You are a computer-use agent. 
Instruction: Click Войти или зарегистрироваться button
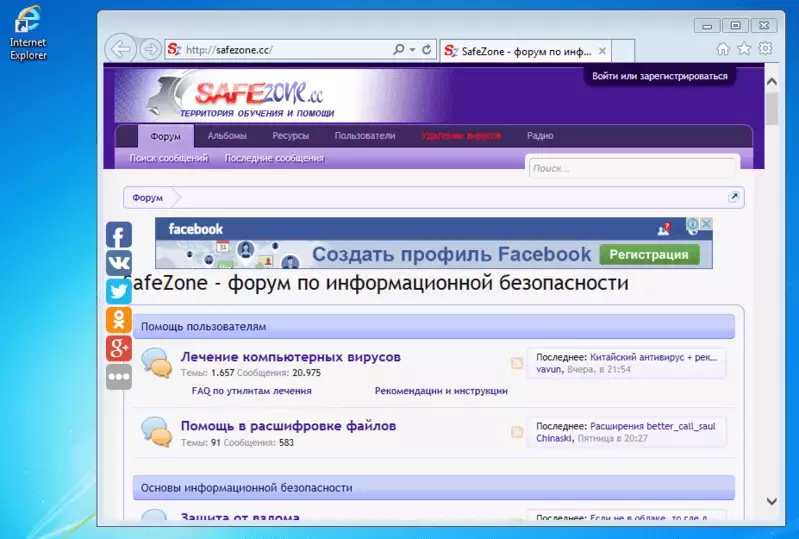pyautogui.click(x=659, y=76)
